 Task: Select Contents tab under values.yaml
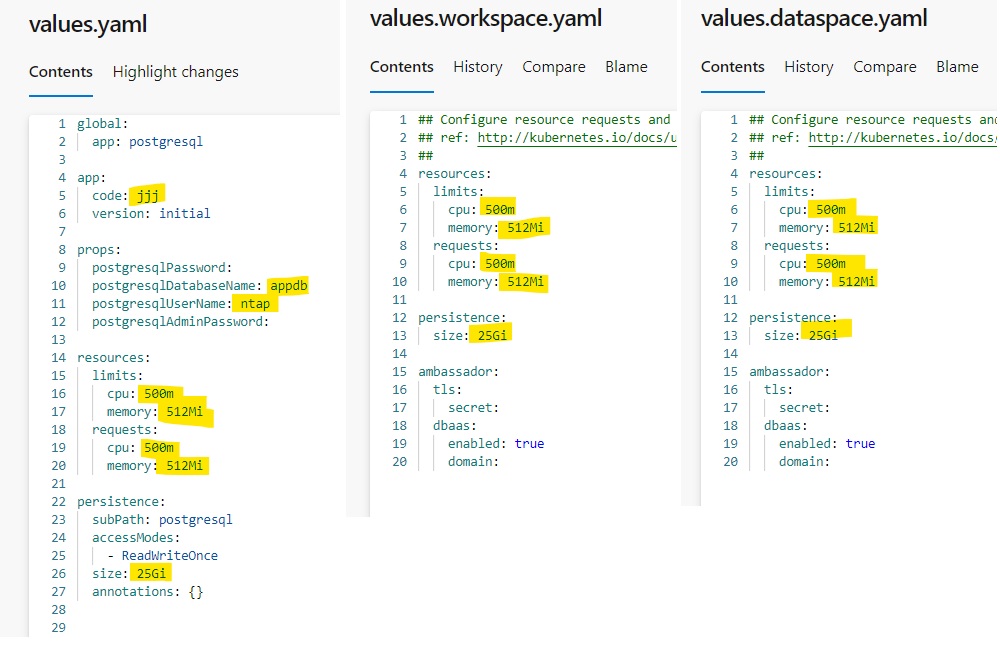(x=61, y=72)
